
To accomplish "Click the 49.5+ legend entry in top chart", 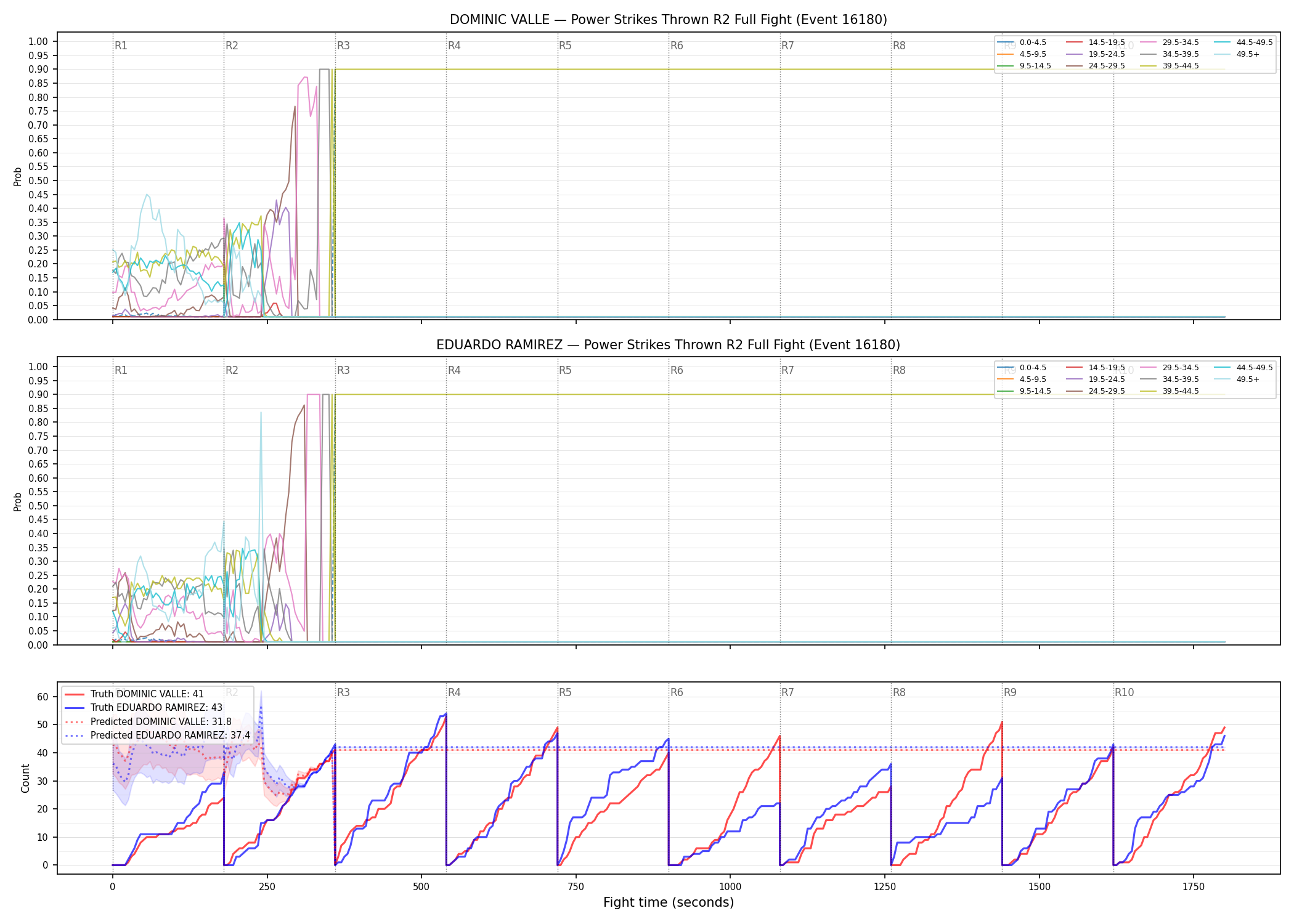I will pyautogui.click(x=1237, y=54).
